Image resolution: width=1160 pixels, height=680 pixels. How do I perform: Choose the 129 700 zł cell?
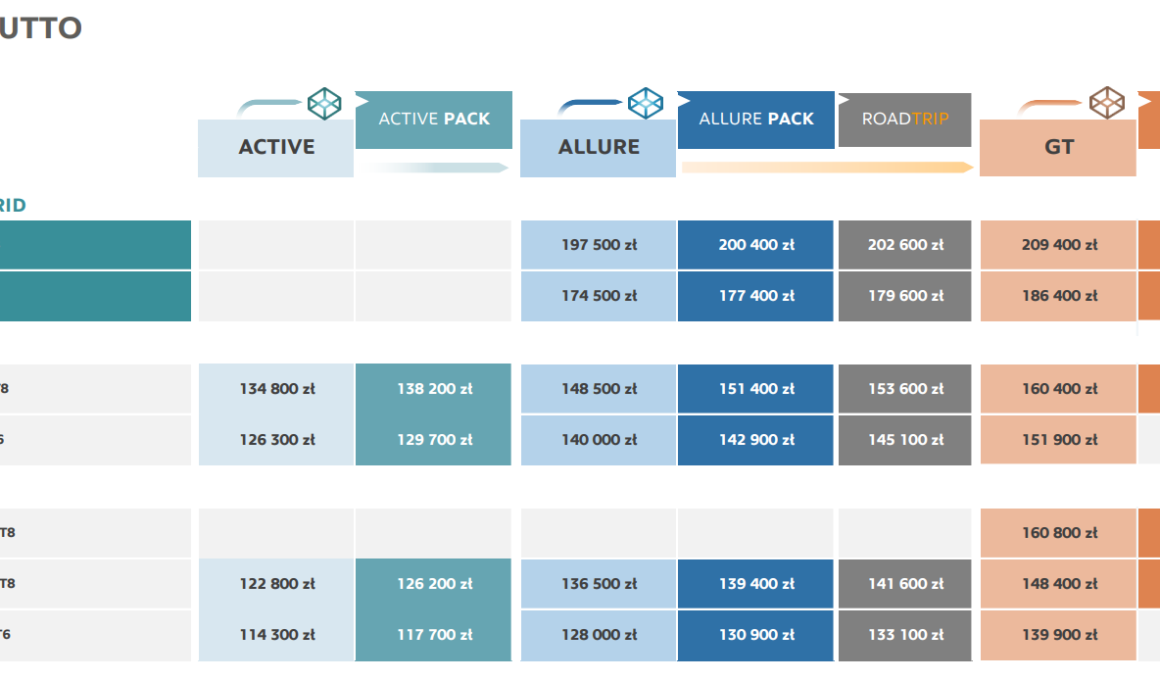click(434, 440)
